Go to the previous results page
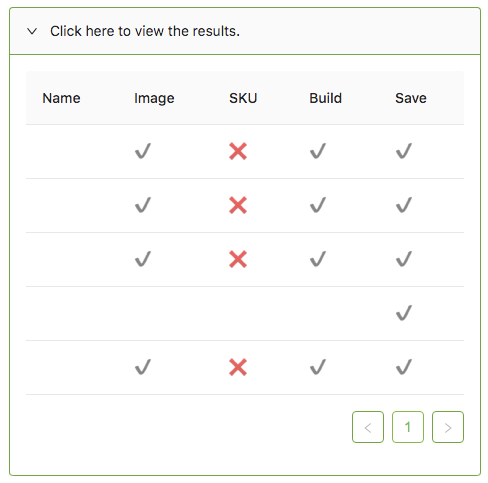The width and height of the screenshot is (488, 483). tap(368, 427)
